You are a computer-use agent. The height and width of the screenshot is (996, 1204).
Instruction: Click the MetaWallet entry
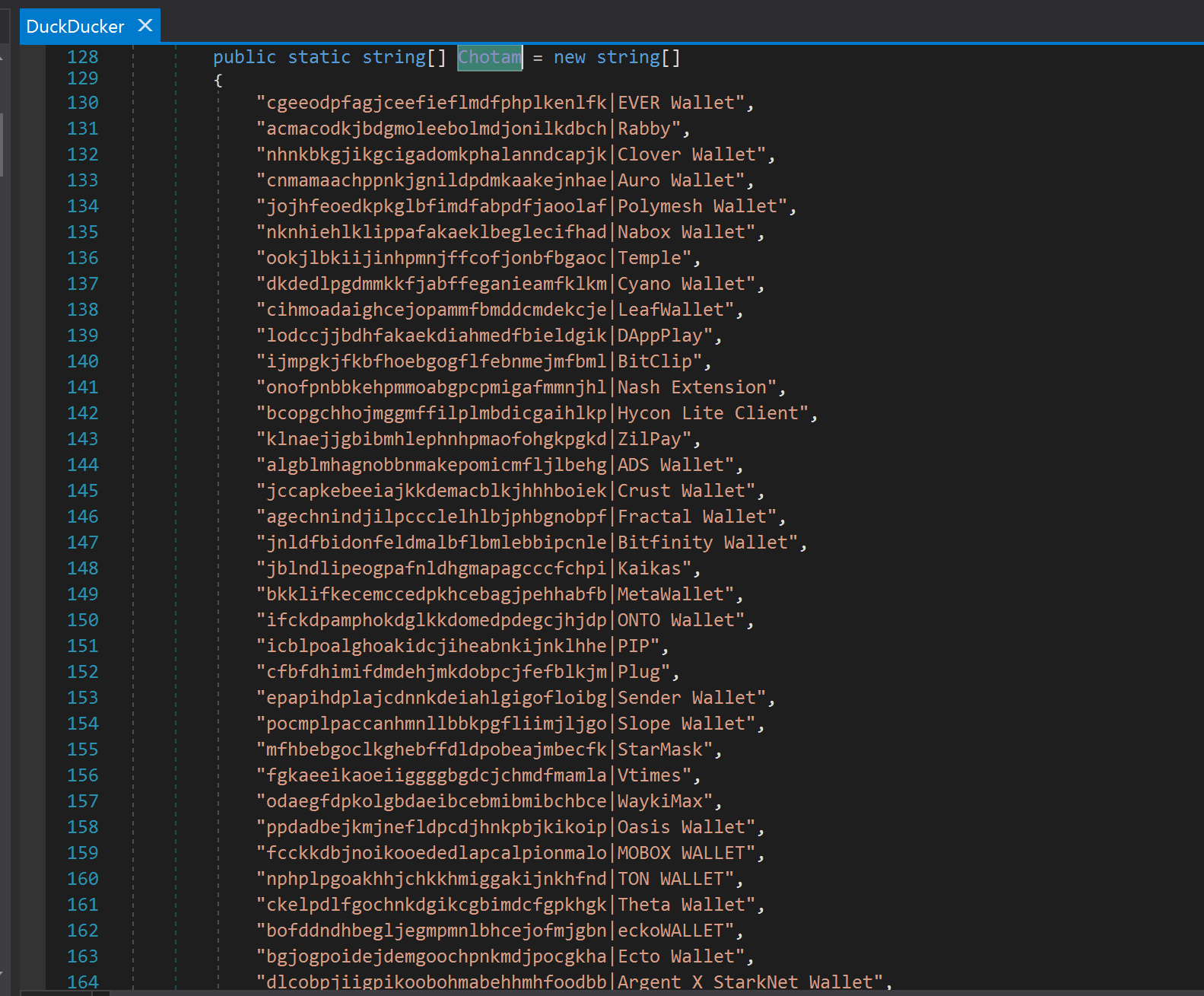tap(500, 594)
